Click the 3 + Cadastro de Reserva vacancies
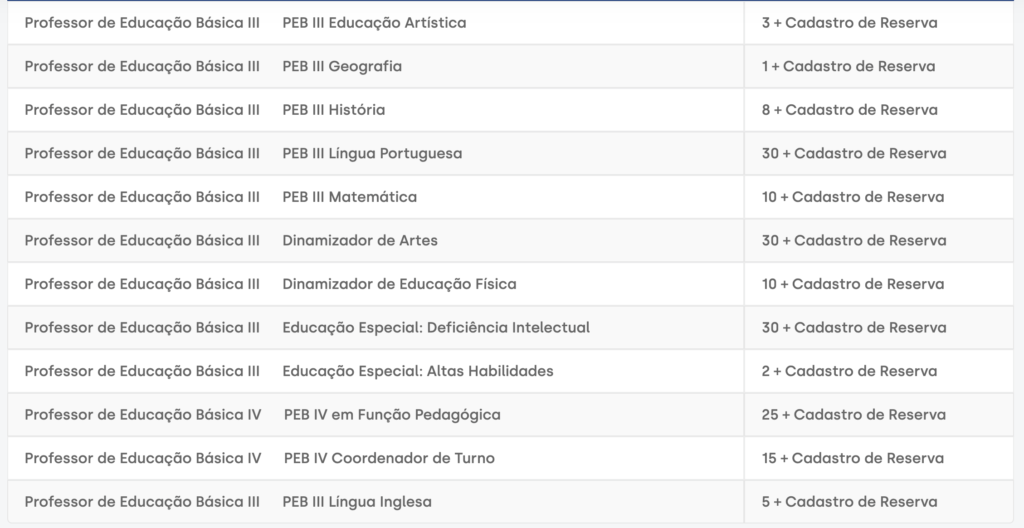Screen dimensions: 1024x528 849,23
